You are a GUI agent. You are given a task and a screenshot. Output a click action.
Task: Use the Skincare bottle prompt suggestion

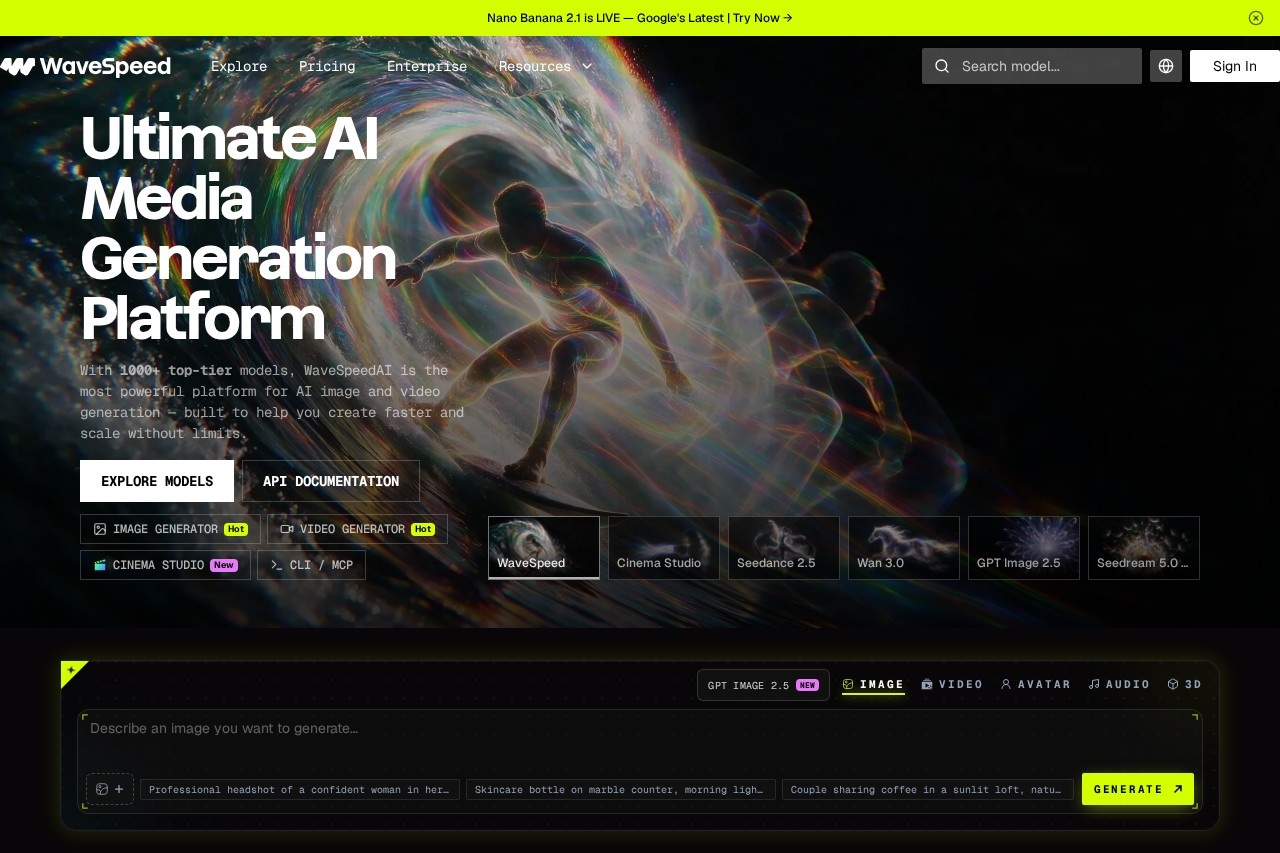[x=621, y=789]
